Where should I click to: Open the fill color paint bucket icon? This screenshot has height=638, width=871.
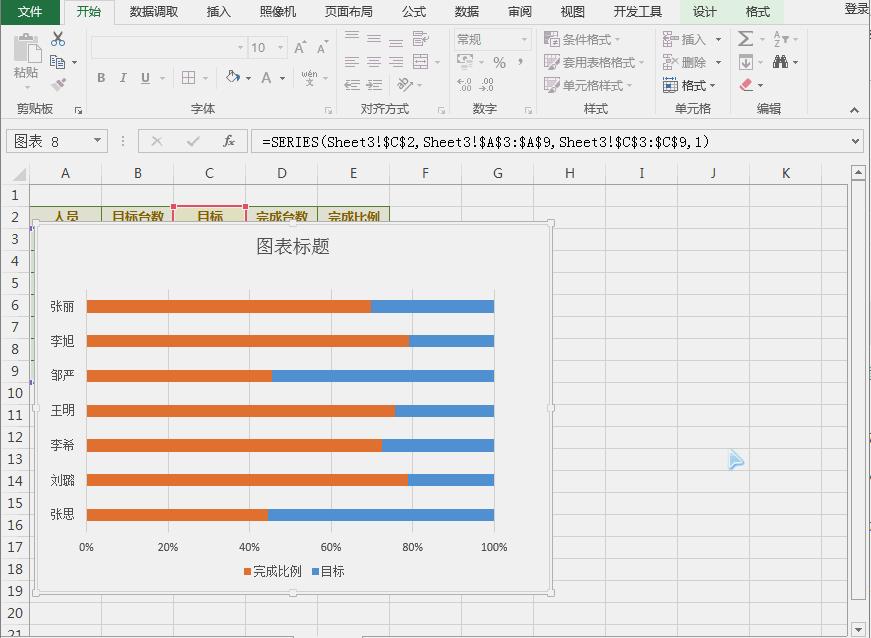232,77
